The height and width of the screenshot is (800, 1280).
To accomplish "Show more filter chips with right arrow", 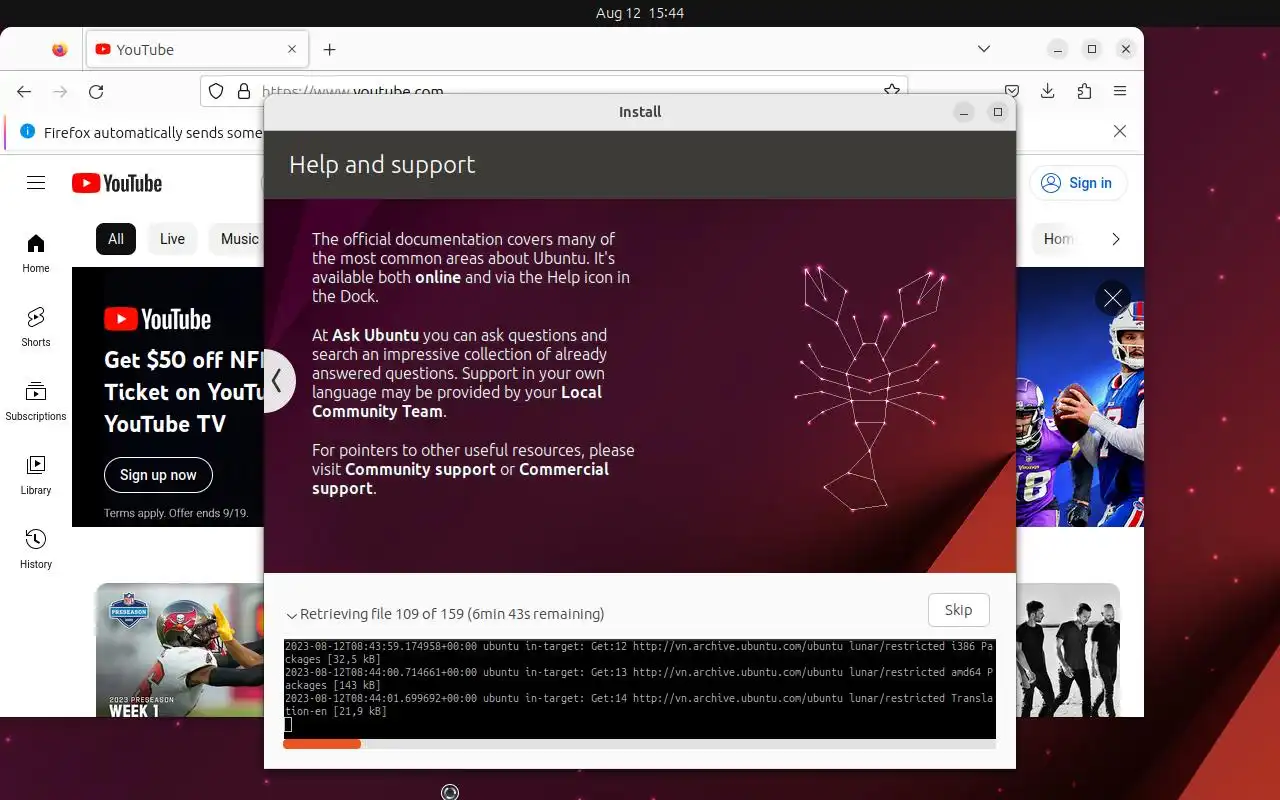I will click(x=1116, y=239).
